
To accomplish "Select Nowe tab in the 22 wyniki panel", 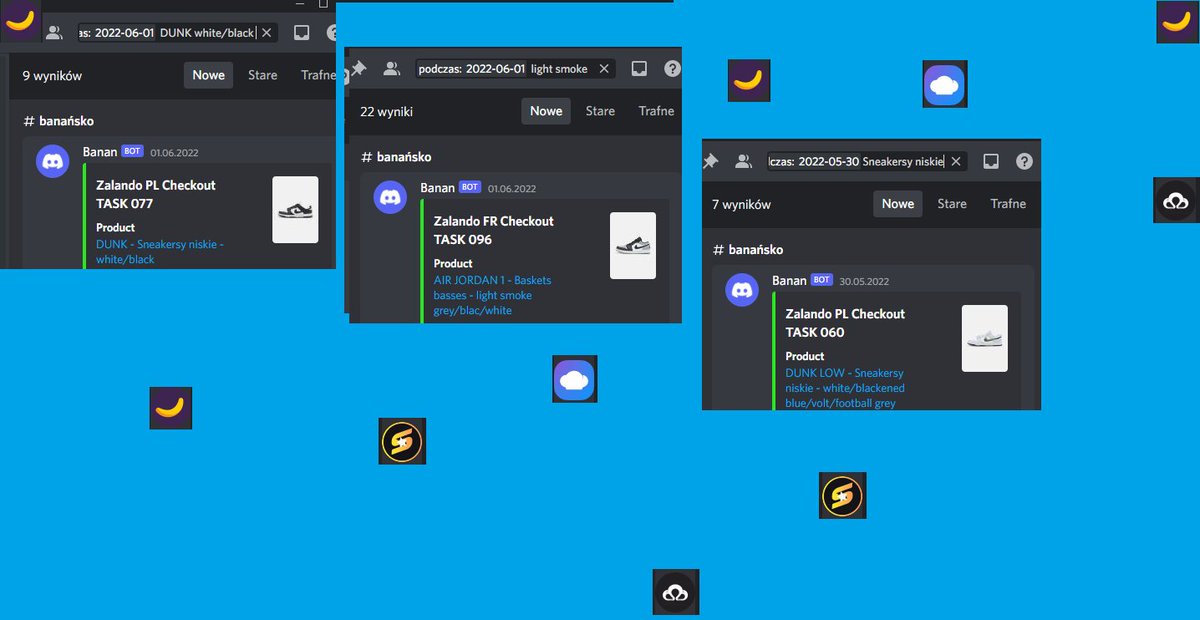I will [546, 111].
